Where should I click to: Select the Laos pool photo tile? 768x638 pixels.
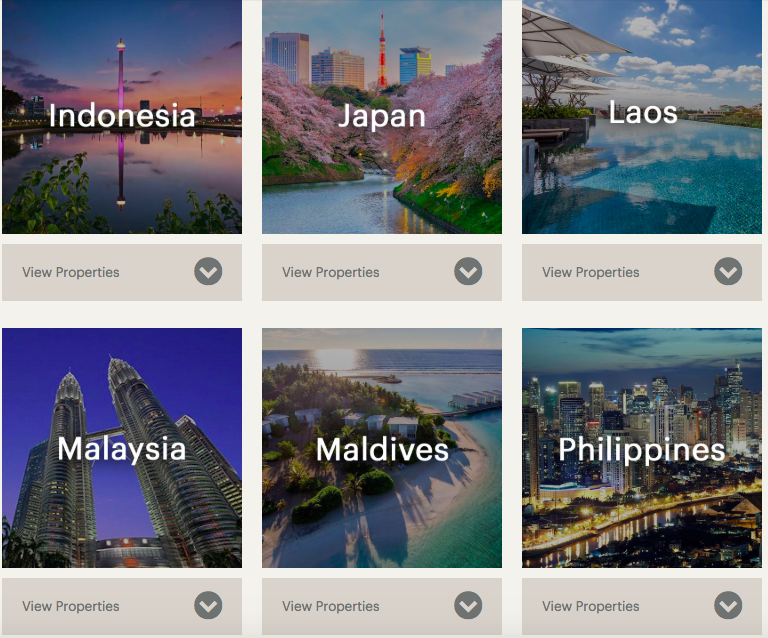coord(642,117)
